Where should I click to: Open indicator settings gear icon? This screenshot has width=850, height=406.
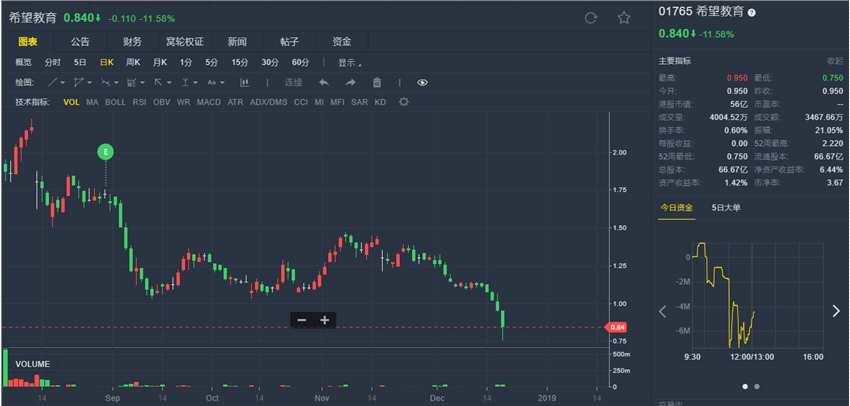click(x=403, y=102)
